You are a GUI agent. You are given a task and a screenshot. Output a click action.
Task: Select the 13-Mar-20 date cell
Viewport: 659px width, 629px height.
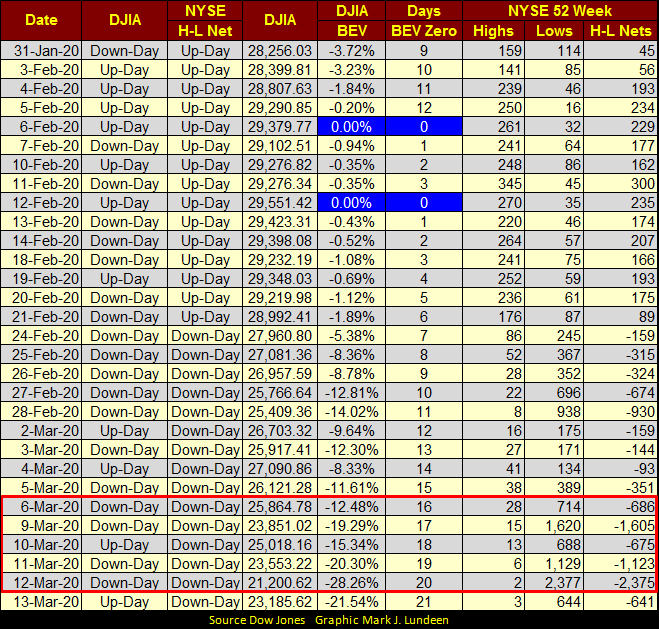(42, 601)
